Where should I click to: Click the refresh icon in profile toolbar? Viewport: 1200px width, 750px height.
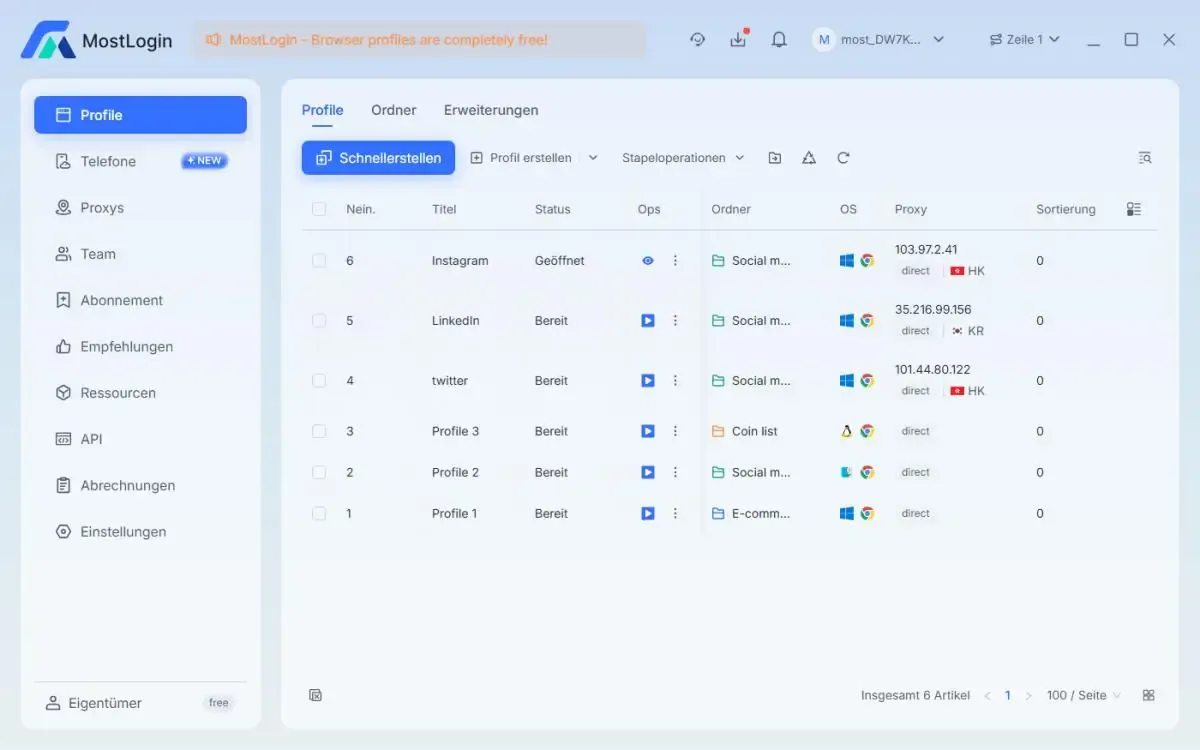coord(843,158)
